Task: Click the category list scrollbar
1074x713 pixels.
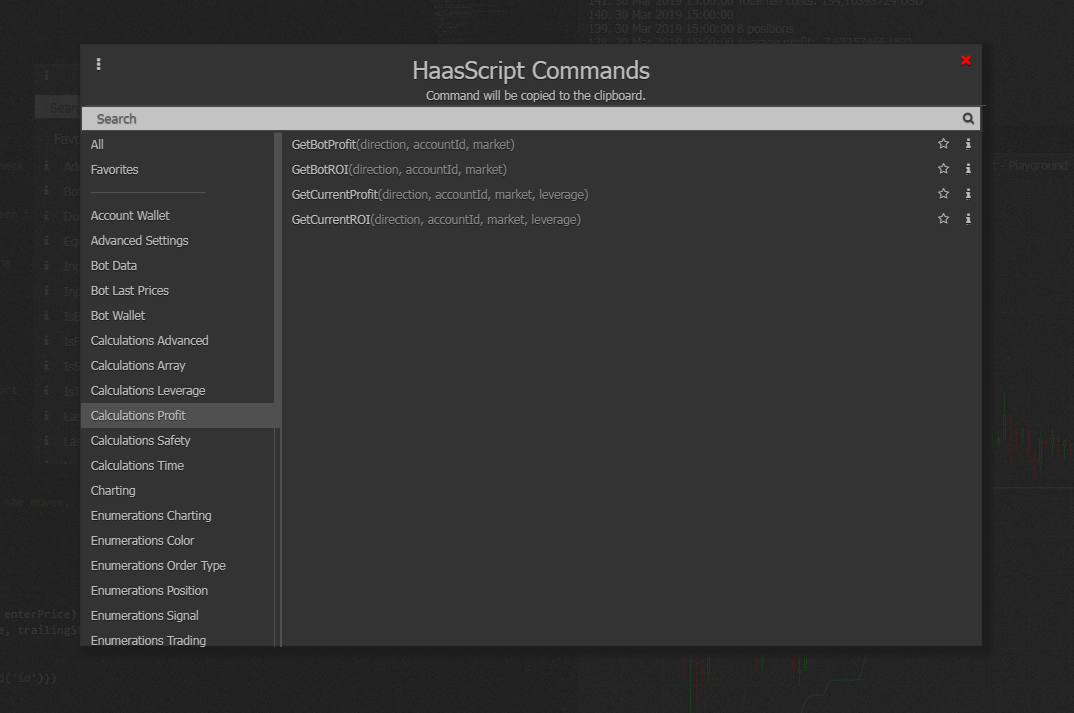Action: tap(277, 281)
